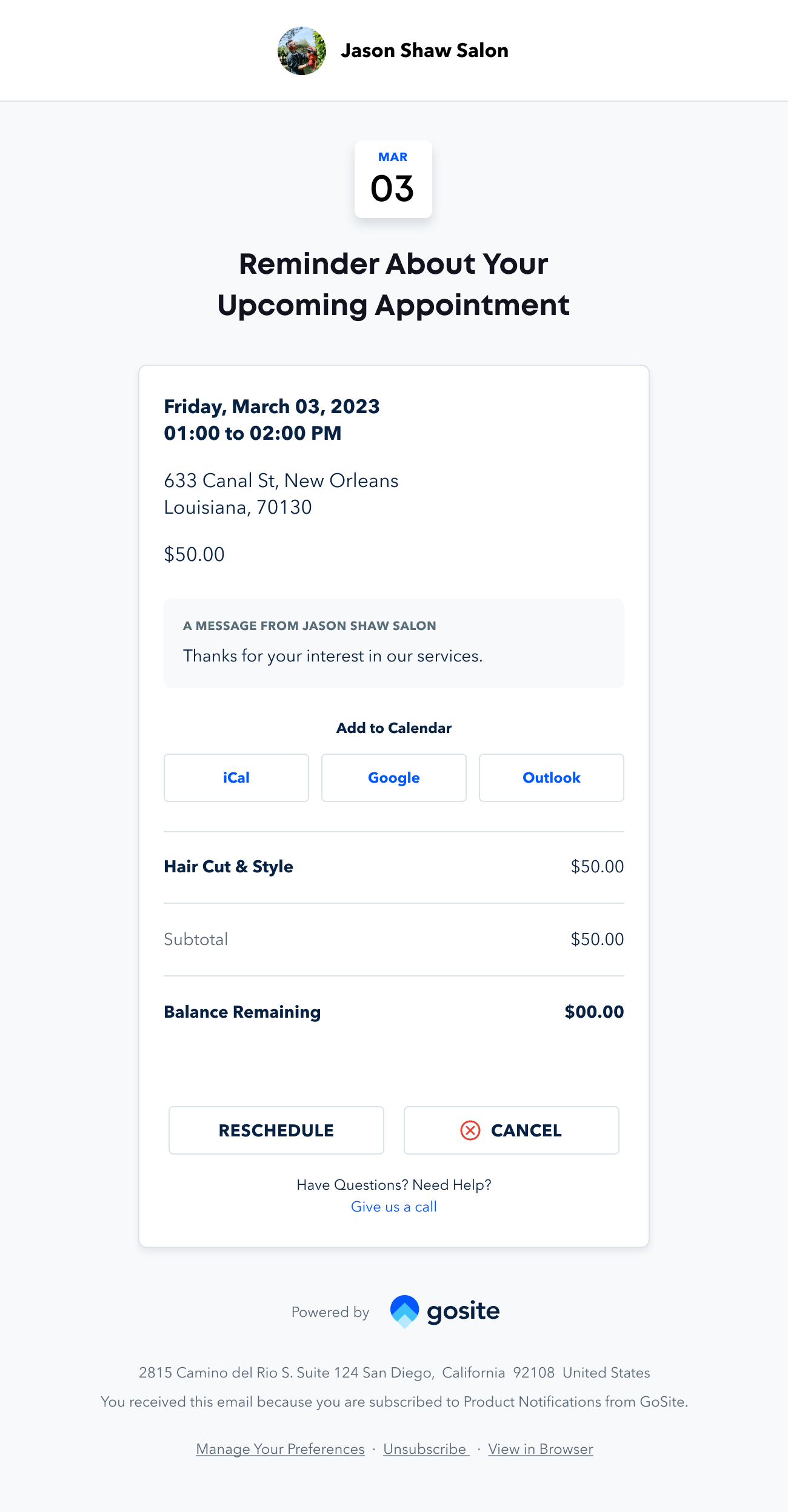Viewport: 788px width, 1512px height.
Task: Click the red X cancel icon
Action: pyautogui.click(x=470, y=1130)
